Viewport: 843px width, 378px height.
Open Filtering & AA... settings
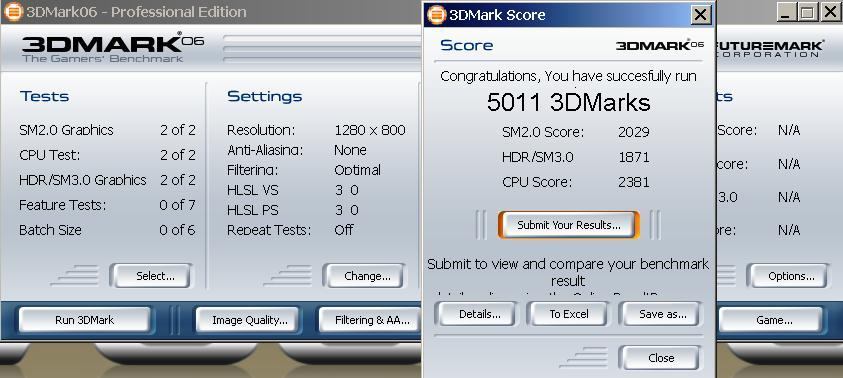click(x=371, y=320)
